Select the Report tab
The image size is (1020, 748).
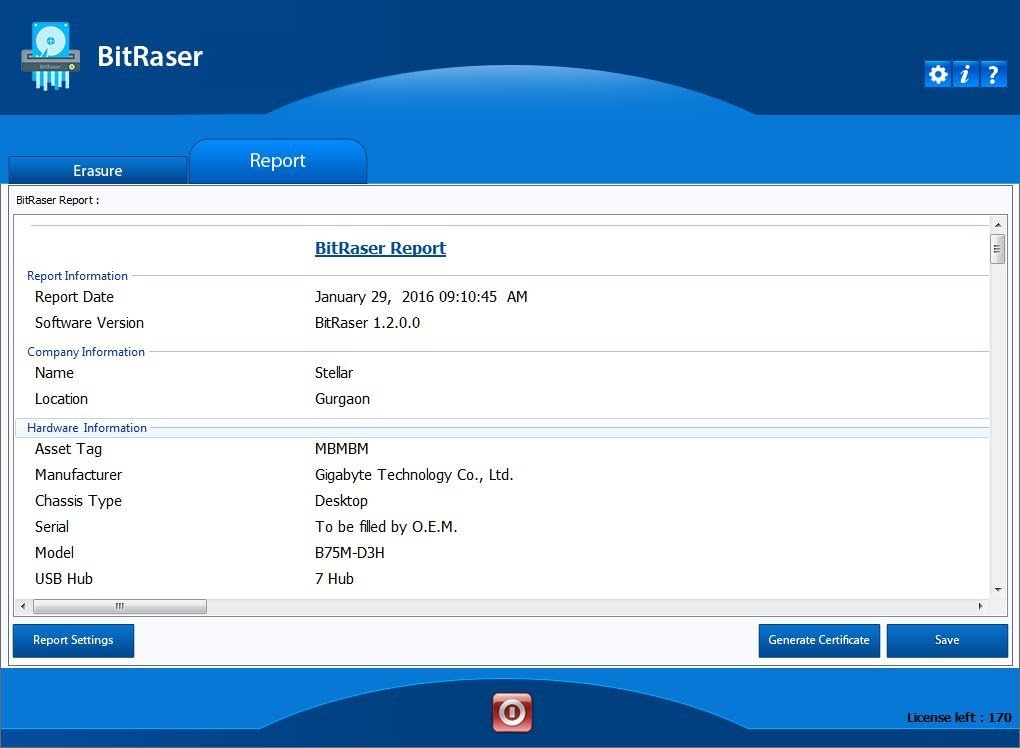278,161
